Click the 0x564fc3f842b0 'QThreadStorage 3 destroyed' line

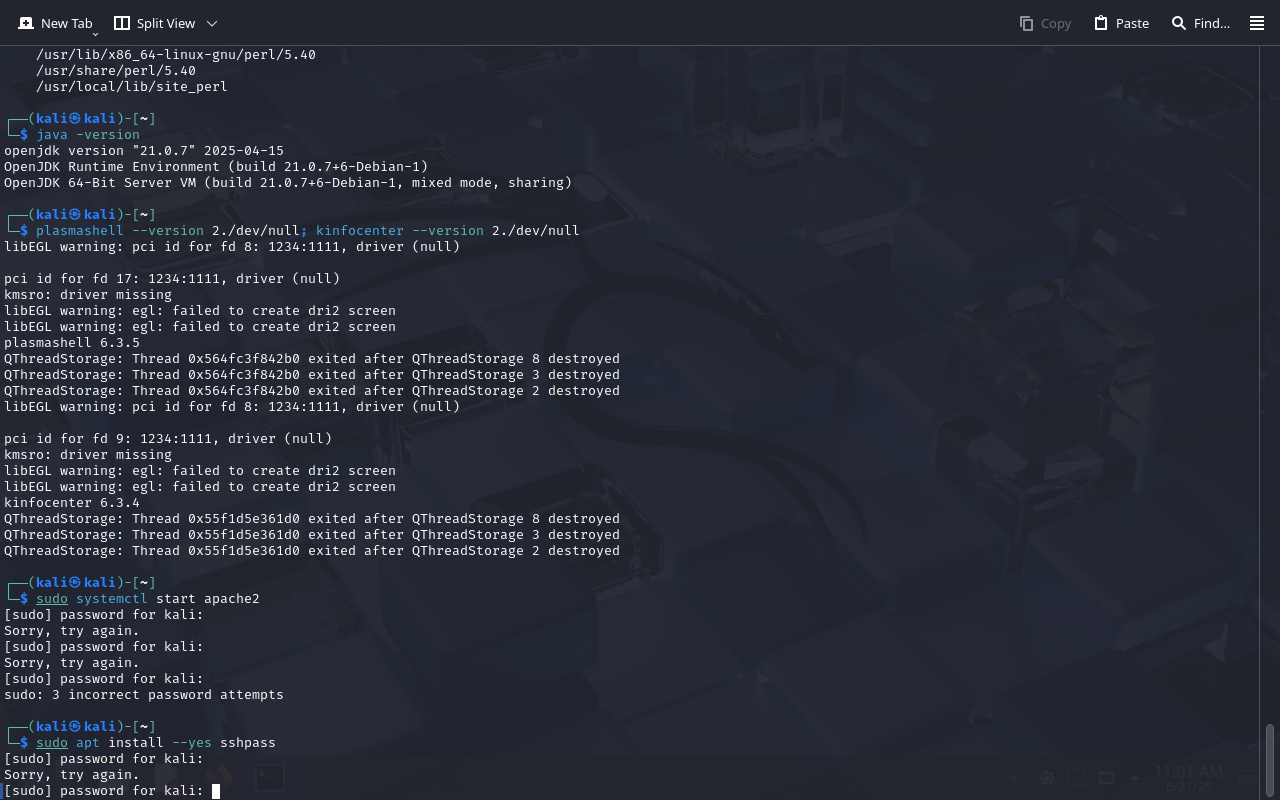point(312,375)
